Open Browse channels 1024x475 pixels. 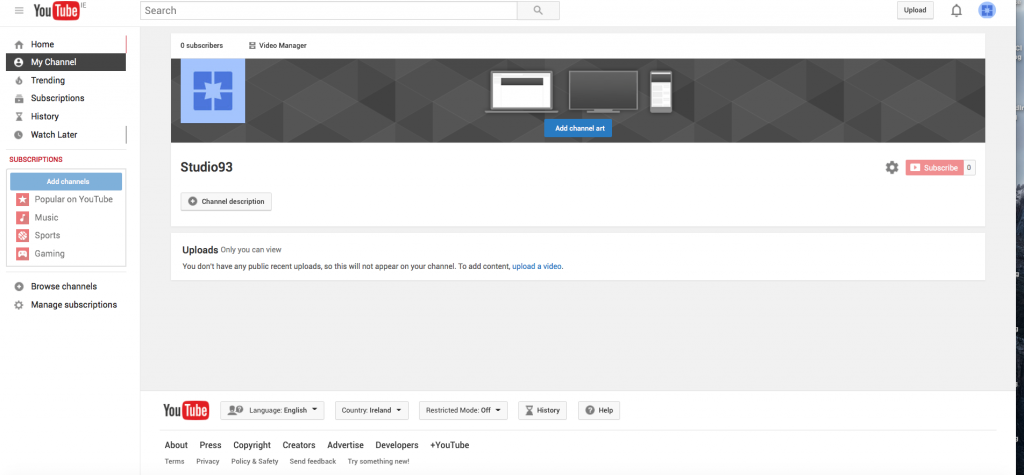pos(64,287)
